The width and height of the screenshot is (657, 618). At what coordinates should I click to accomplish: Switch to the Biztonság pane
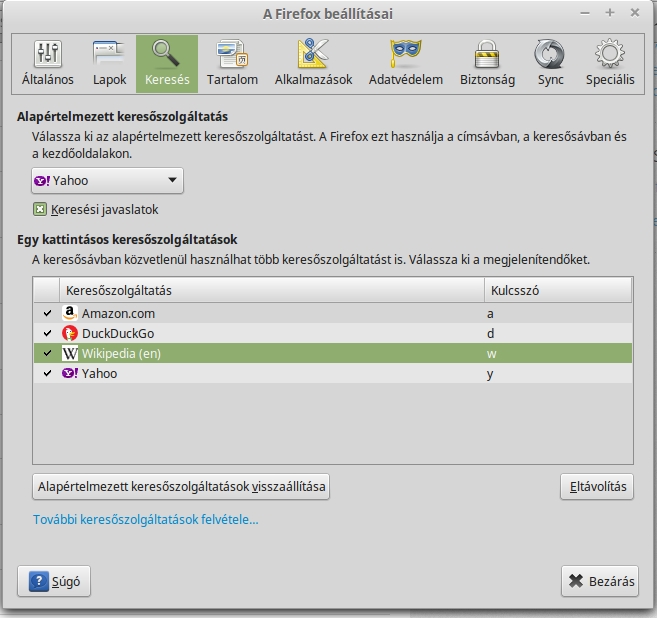487,64
